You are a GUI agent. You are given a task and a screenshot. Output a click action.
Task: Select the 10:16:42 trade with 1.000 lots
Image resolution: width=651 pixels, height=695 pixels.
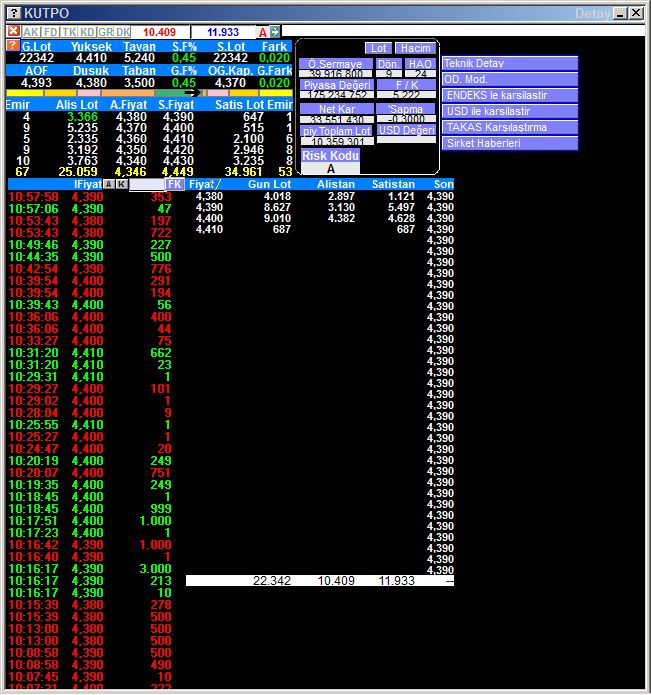tap(90, 544)
